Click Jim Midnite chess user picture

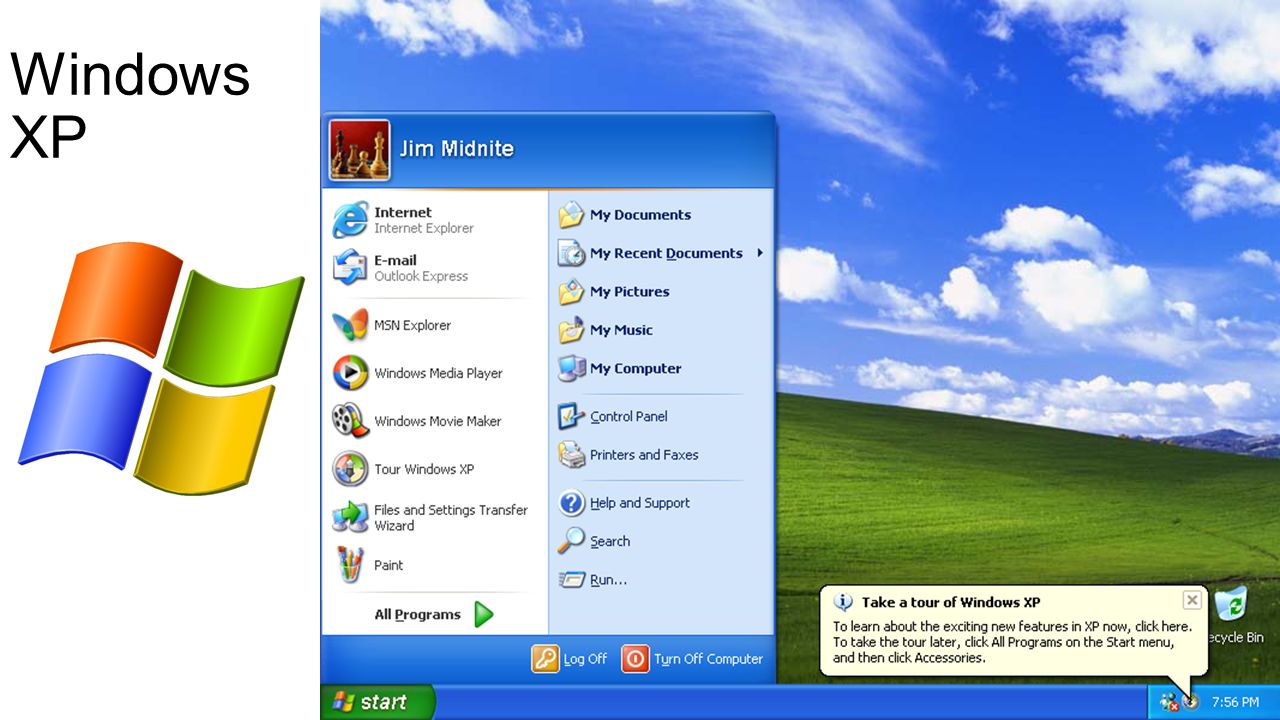[359, 150]
